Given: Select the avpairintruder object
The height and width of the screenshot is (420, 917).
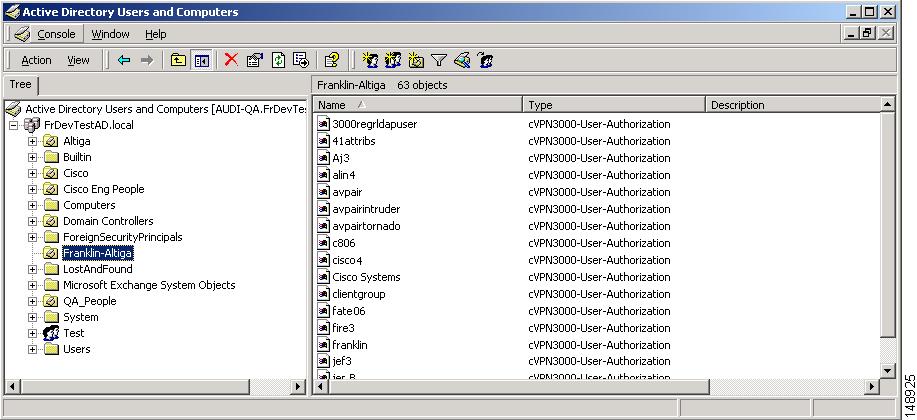Looking at the screenshot, I should [366, 209].
